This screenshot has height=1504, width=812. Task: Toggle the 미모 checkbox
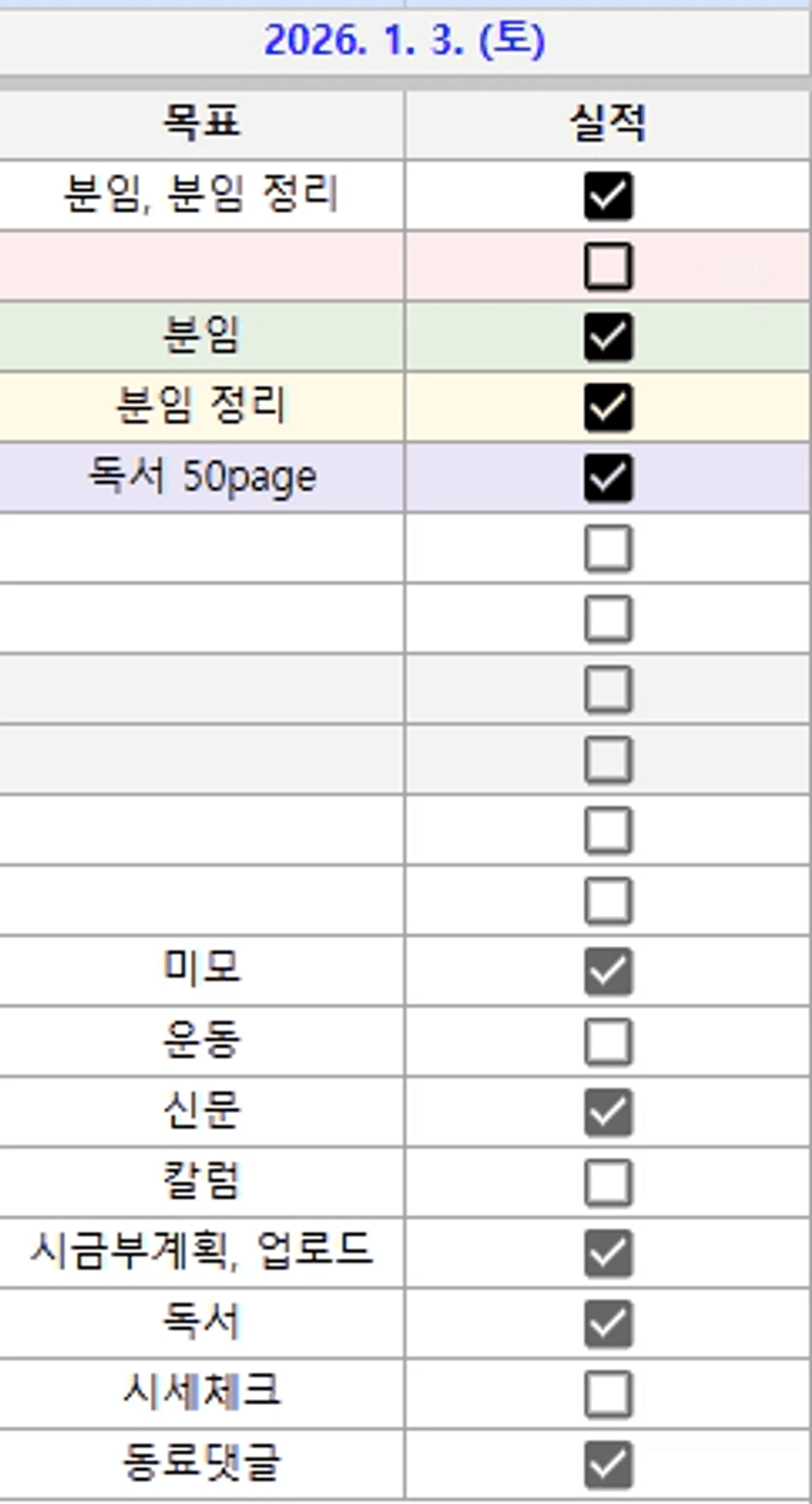point(608,972)
